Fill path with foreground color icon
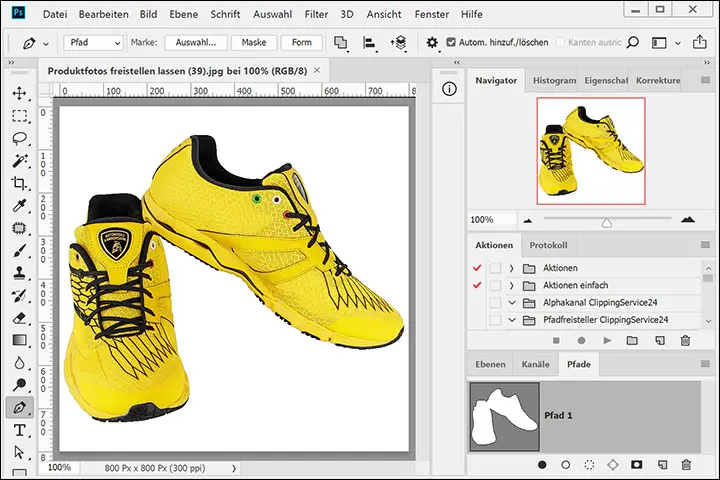The height and width of the screenshot is (480, 720). (542, 465)
